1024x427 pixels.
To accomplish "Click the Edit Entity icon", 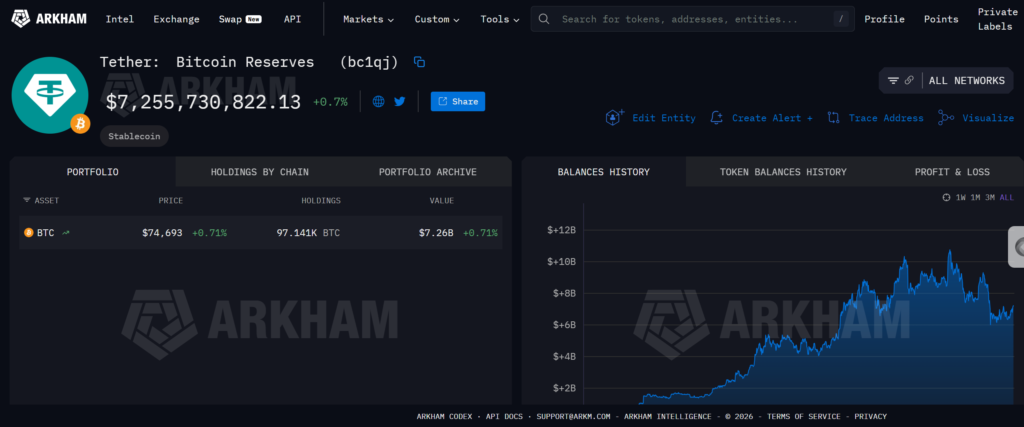I will [x=615, y=118].
